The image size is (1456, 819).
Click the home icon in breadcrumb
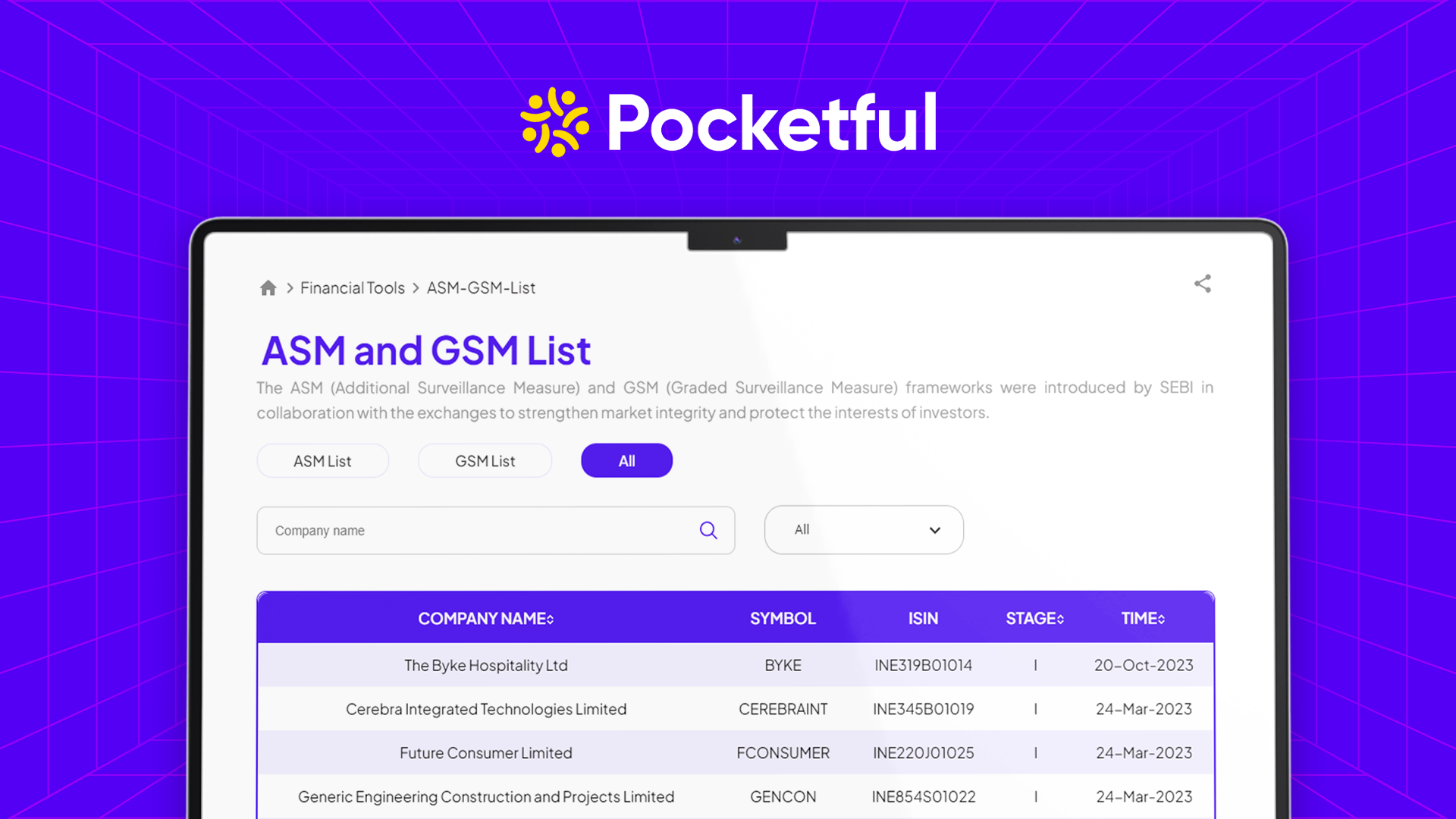(x=268, y=288)
